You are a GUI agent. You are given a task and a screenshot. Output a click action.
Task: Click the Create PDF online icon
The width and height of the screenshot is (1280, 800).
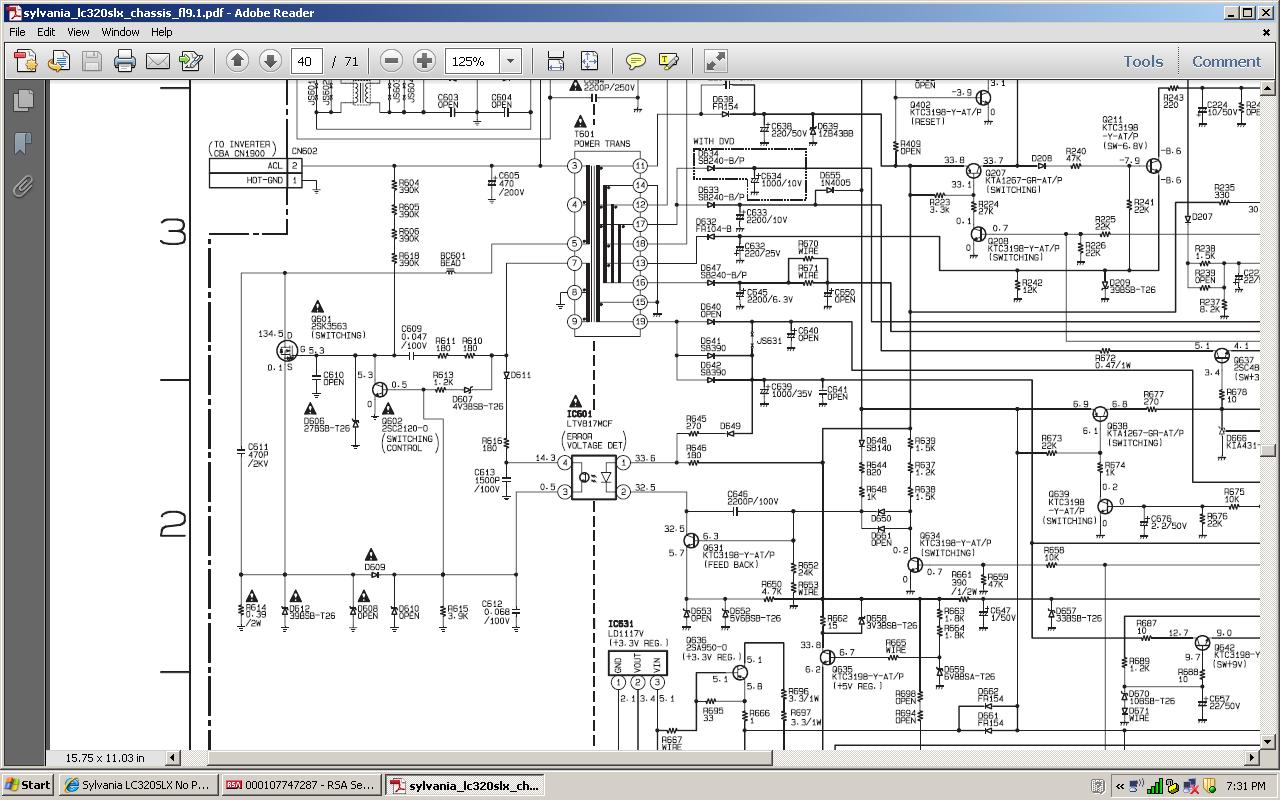coord(26,61)
